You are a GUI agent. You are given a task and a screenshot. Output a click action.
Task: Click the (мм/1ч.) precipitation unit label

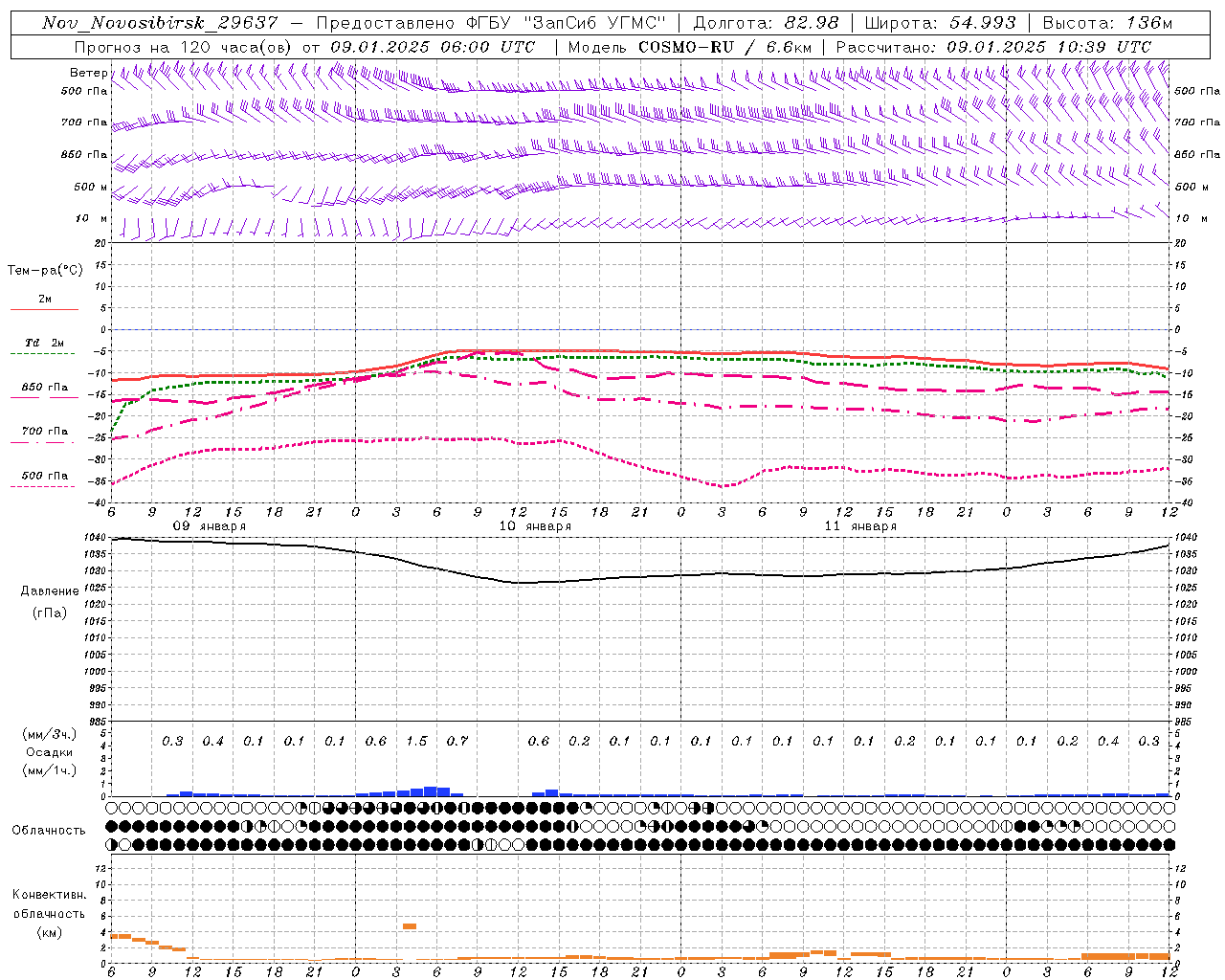click(50, 770)
